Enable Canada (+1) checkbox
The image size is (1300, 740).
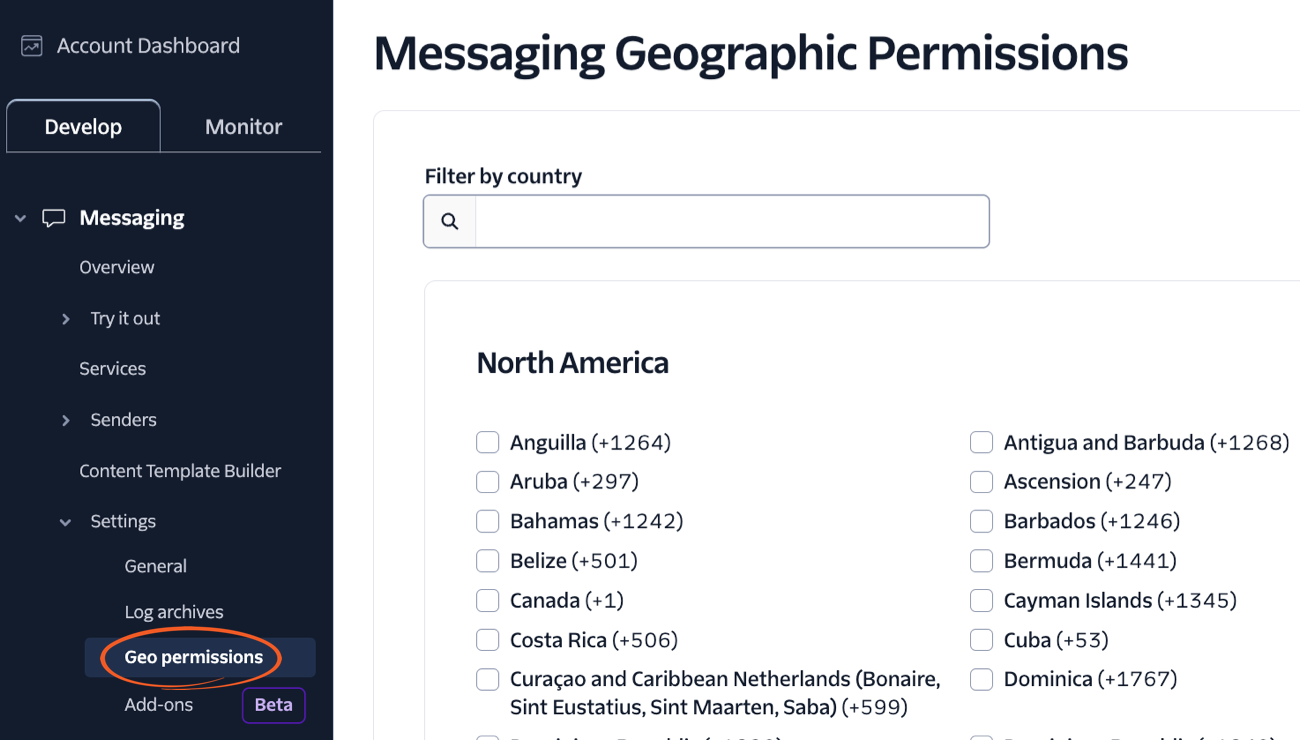pyautogui.click(x=487, y=600)
